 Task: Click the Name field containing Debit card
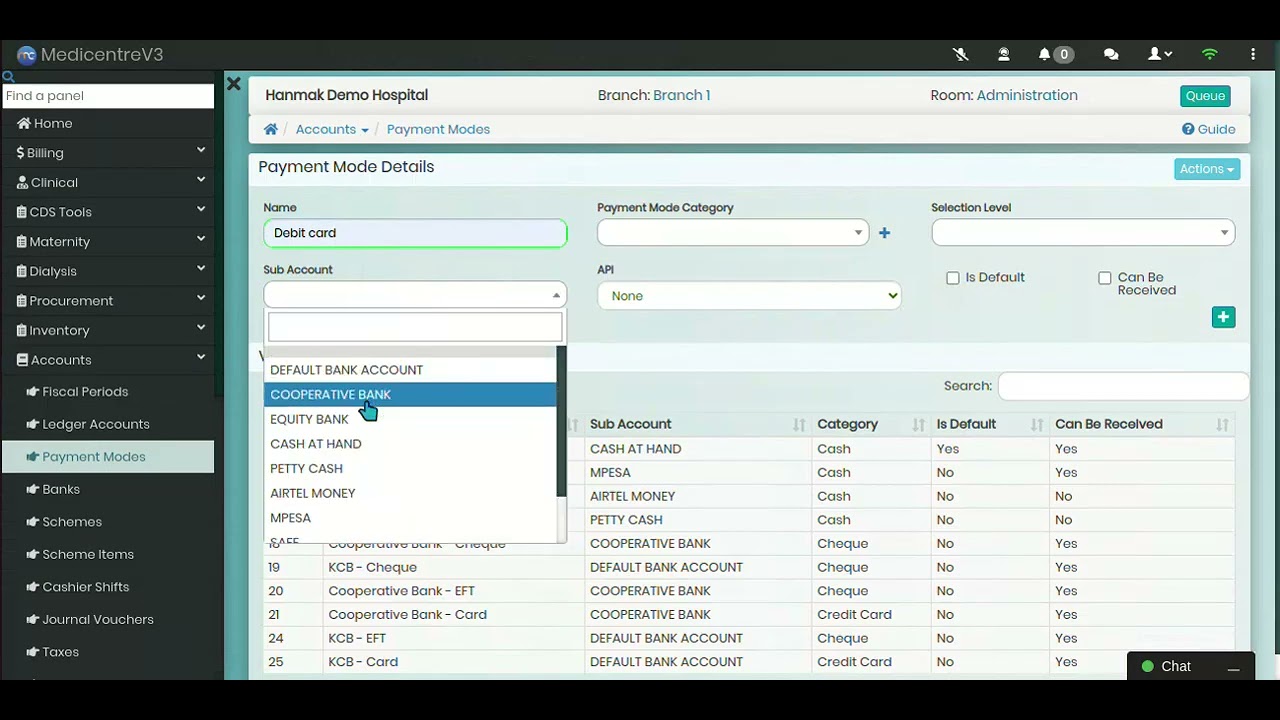point(415,233)
